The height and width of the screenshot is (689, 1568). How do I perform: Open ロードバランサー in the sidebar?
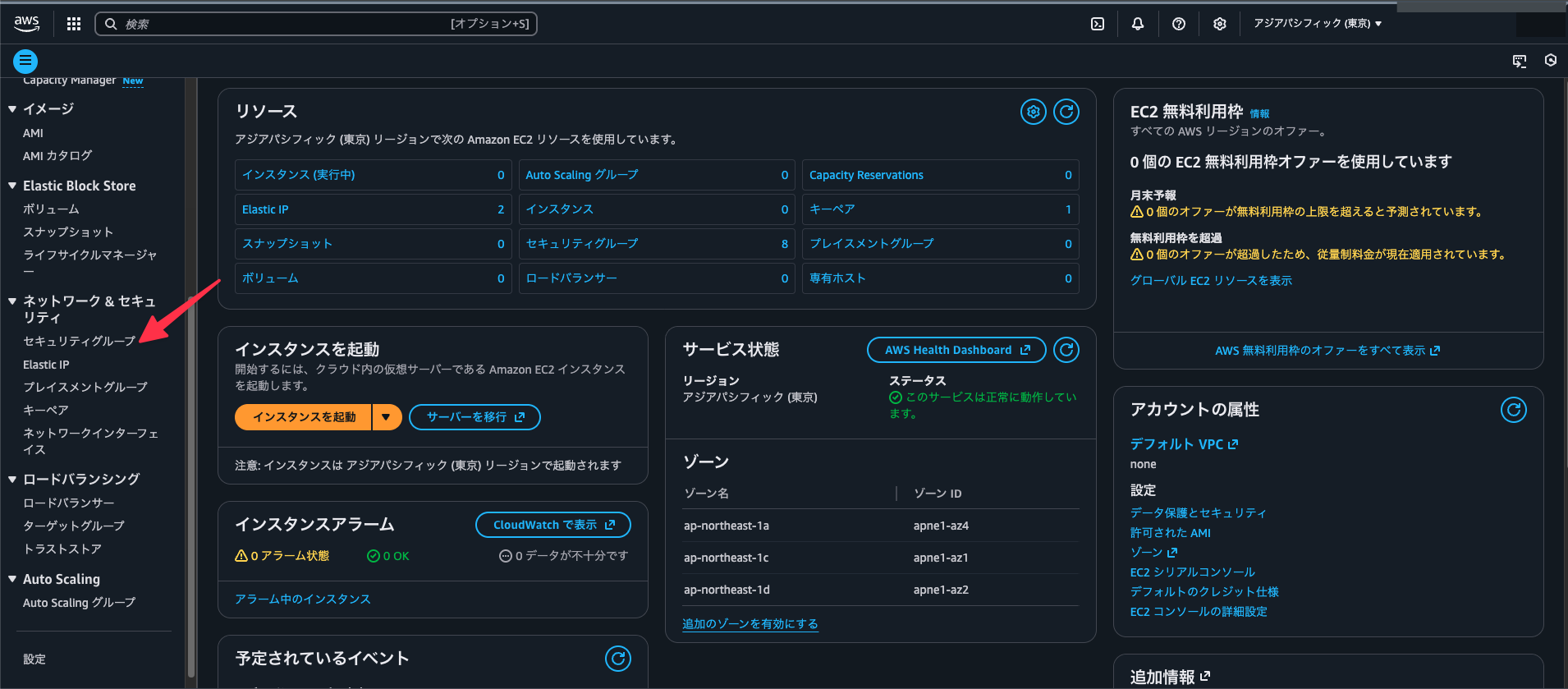click(69, 503)
